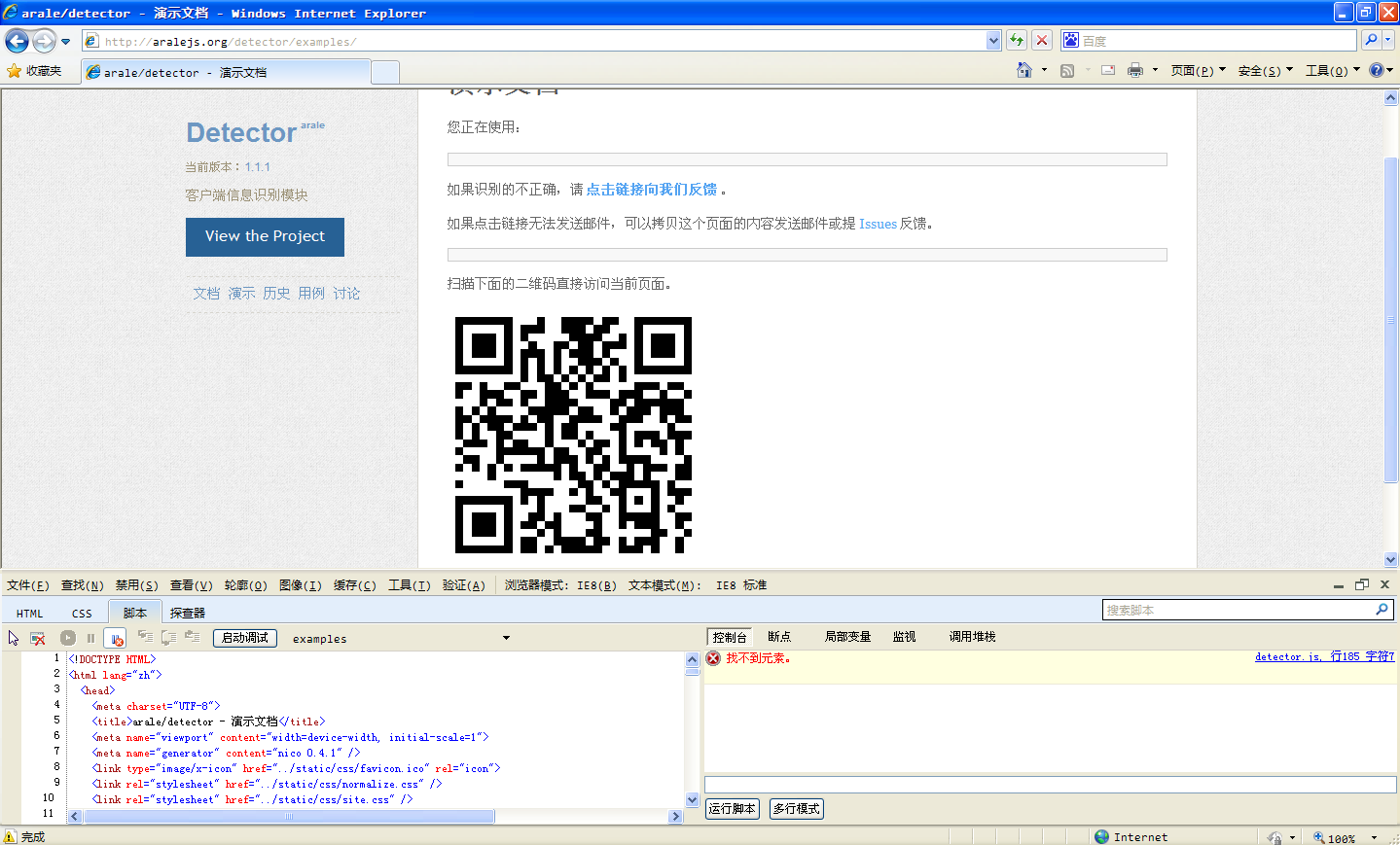The width and height of the screenshot is (1400, 845).
Task: Click the search magnifier button
Action: point(1371,40)
